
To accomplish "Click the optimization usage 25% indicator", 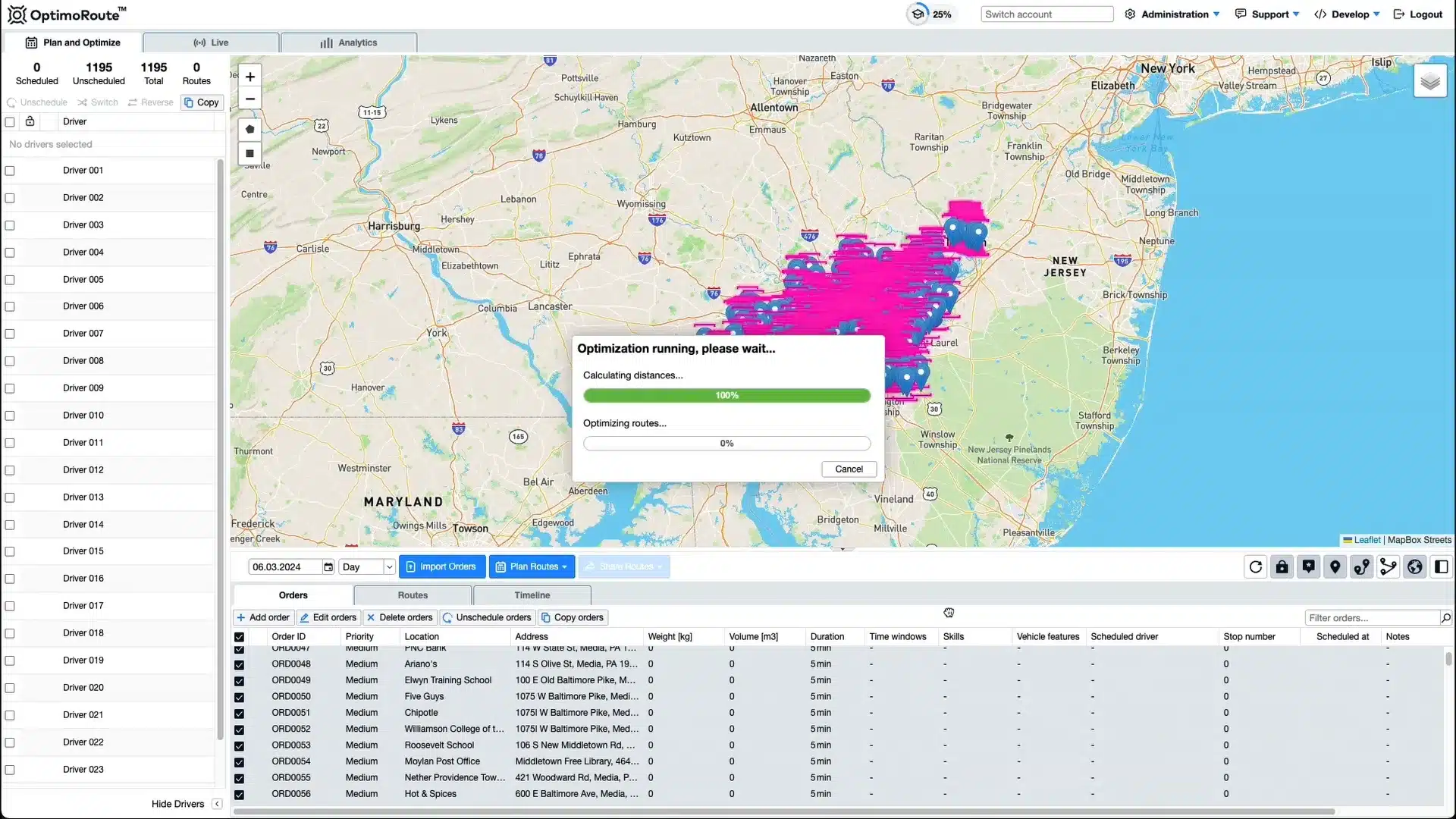I will coord(930,14).
